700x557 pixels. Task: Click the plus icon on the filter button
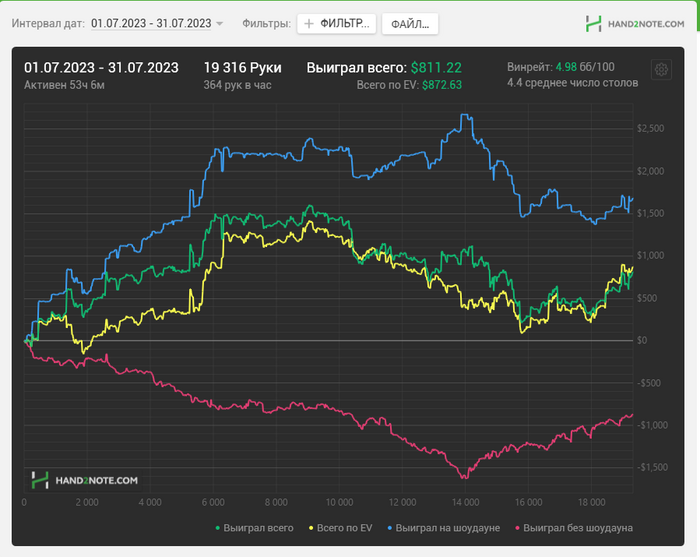(x=308, y=24)
